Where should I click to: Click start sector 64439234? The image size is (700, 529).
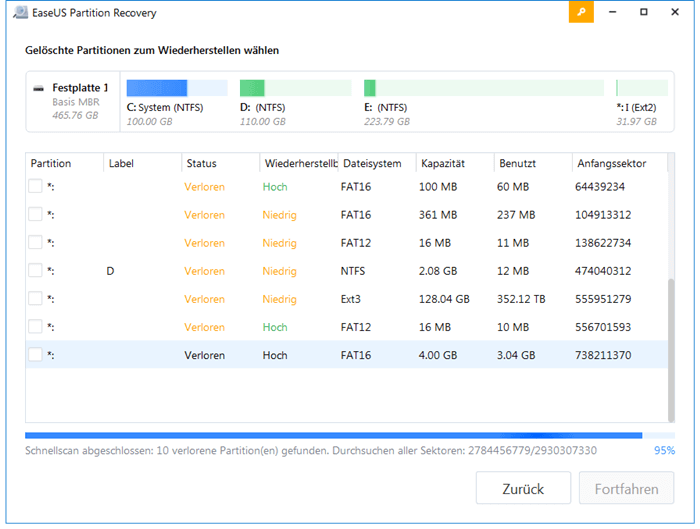tap(600, 187)
